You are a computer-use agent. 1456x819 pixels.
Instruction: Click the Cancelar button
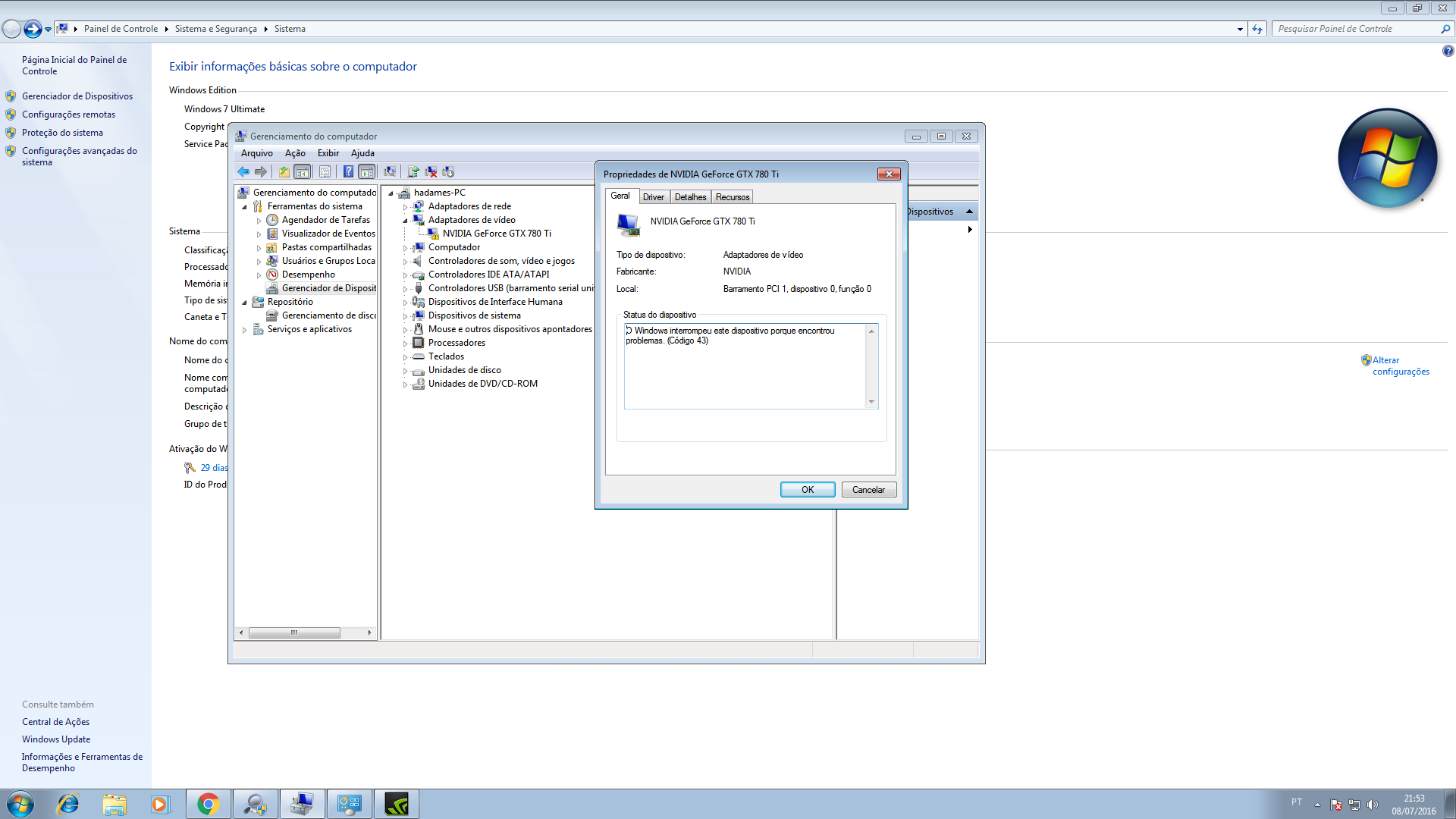coord(868,490)
